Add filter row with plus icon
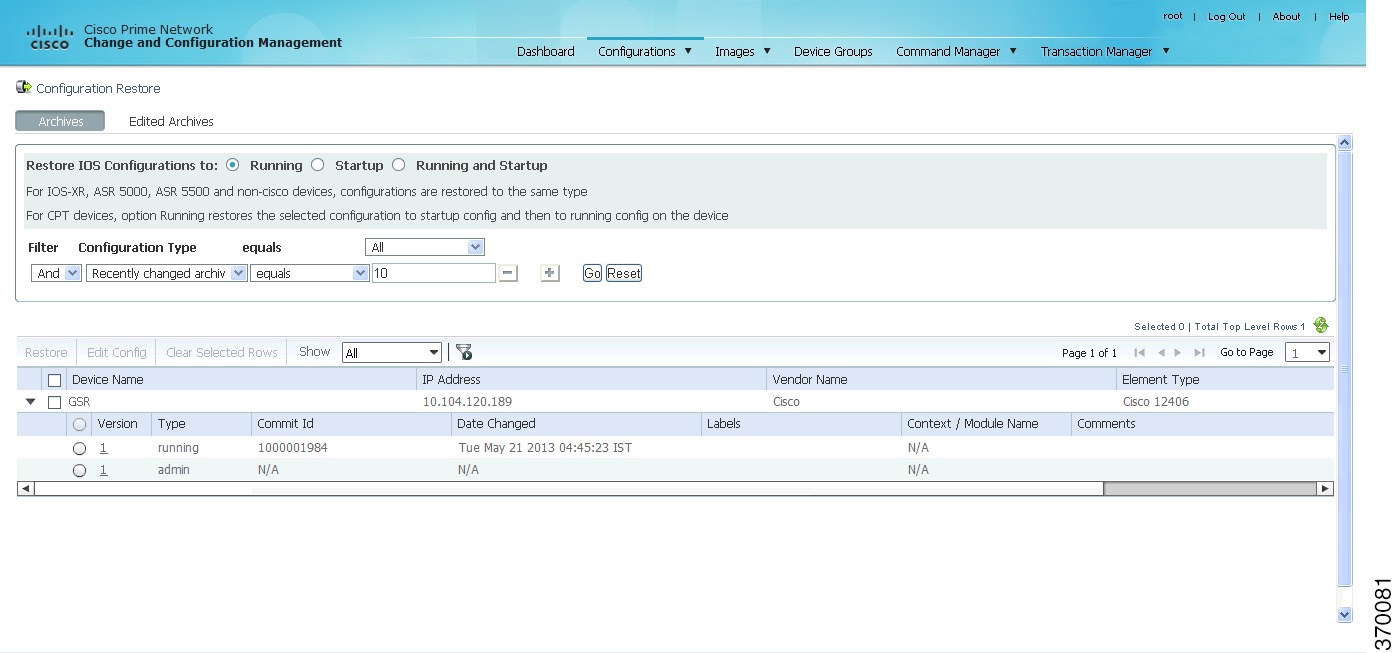Viewport: 1393px width, 653px height. (x=550, y=273)
